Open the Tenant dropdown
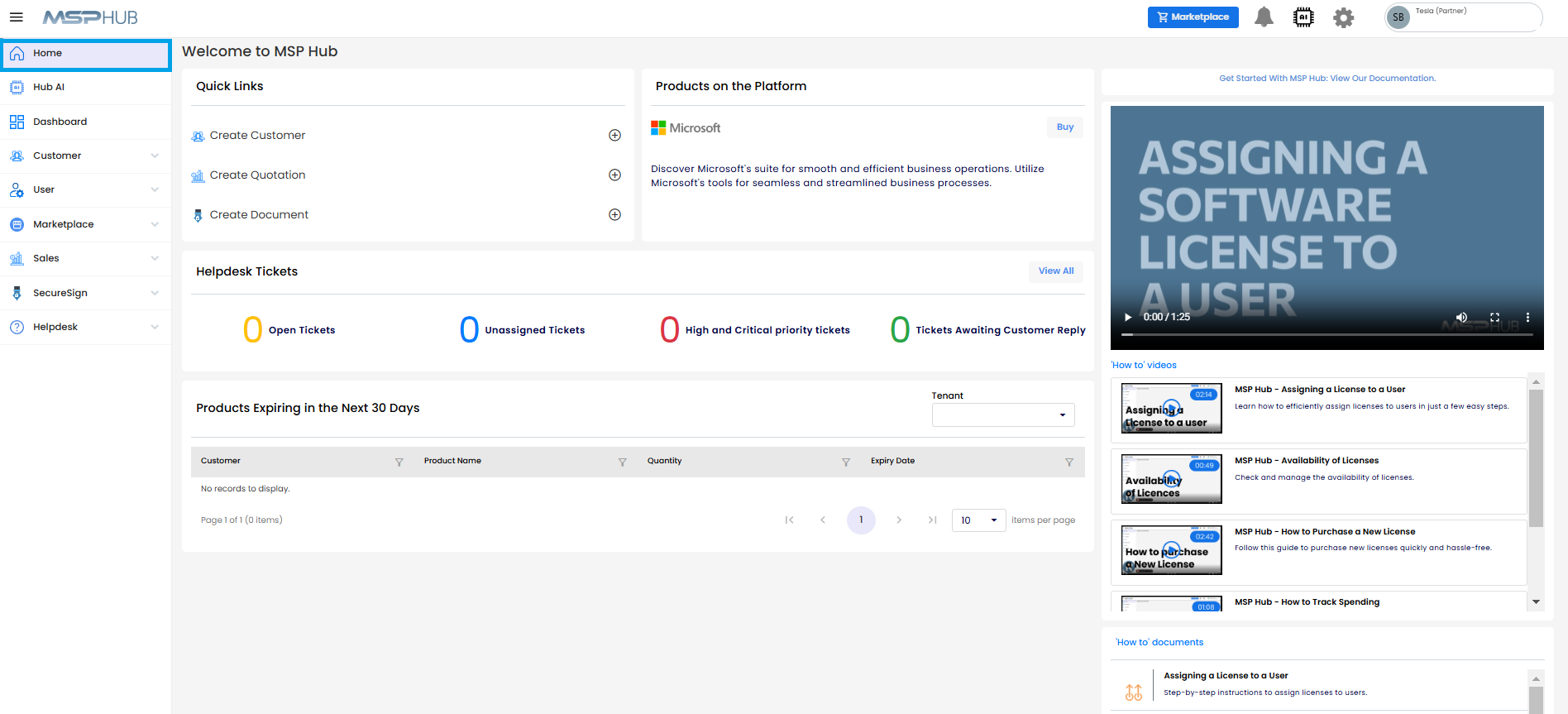This screenshot has height=714, width=1568. pyautogui.click(x=1002, y=415)
